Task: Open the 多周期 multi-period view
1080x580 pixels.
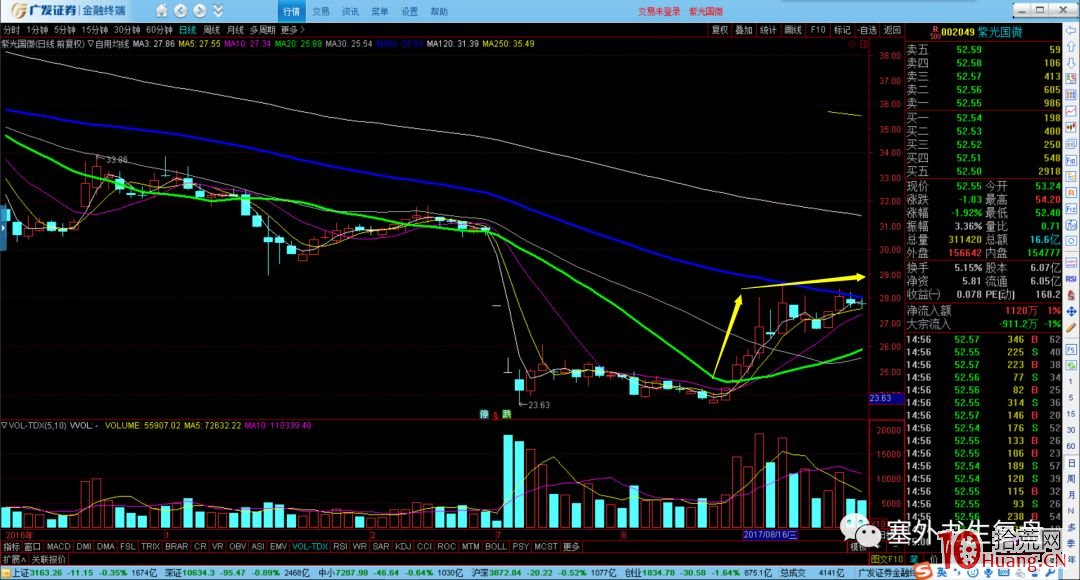Action: [x=262, y=30]
